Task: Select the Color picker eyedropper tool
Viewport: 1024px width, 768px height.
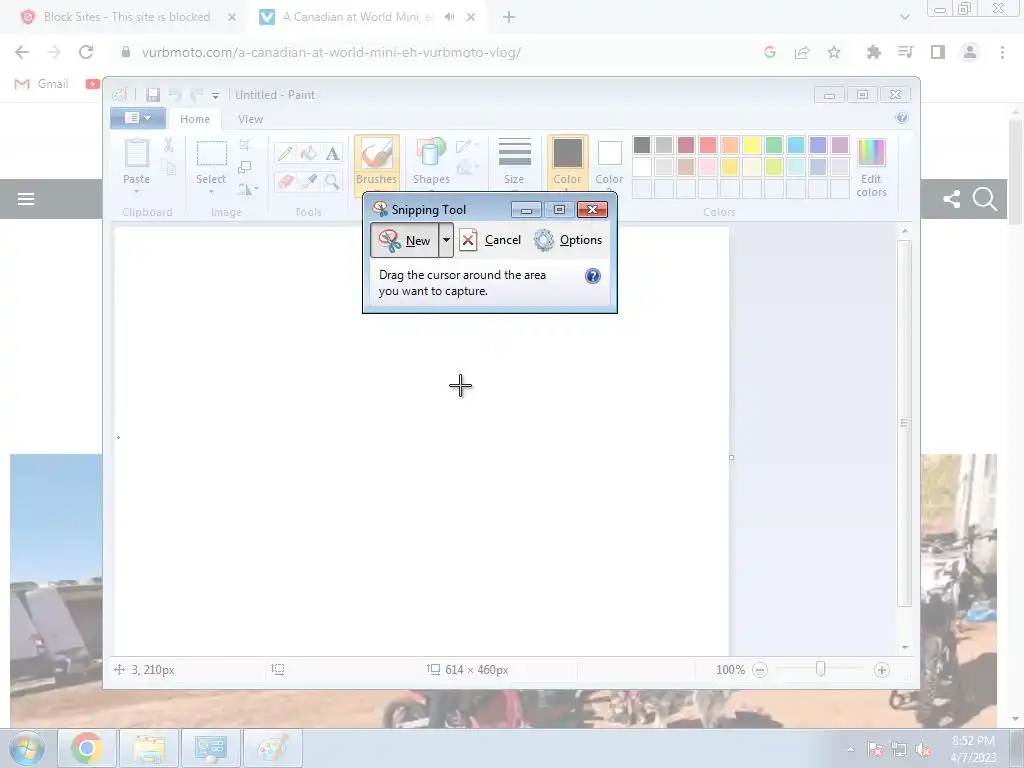Action: pos(308,181)
